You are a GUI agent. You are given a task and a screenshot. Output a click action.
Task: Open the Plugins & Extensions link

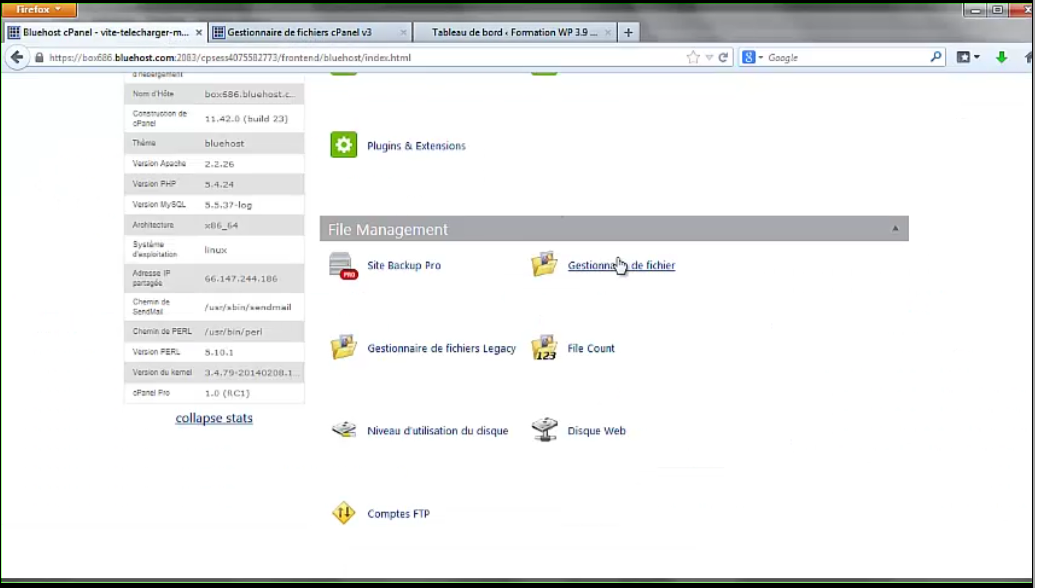pos(416,146)
